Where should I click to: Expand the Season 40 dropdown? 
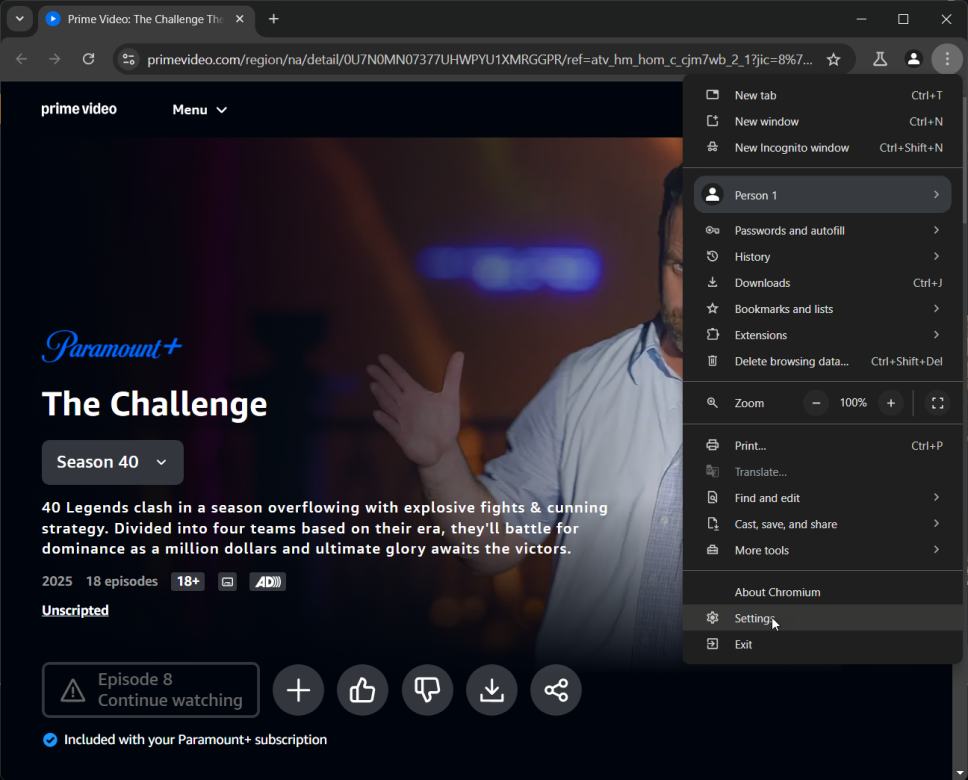click(112, 463)
